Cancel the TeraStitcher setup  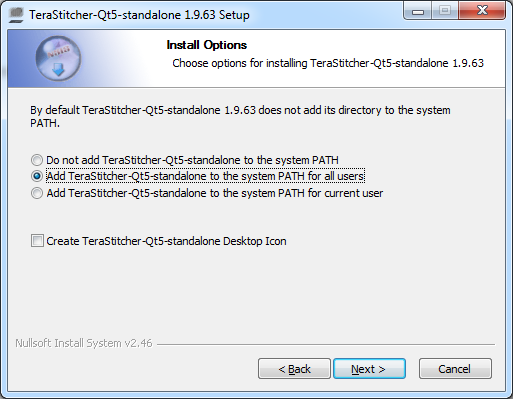tap(455, 369)
